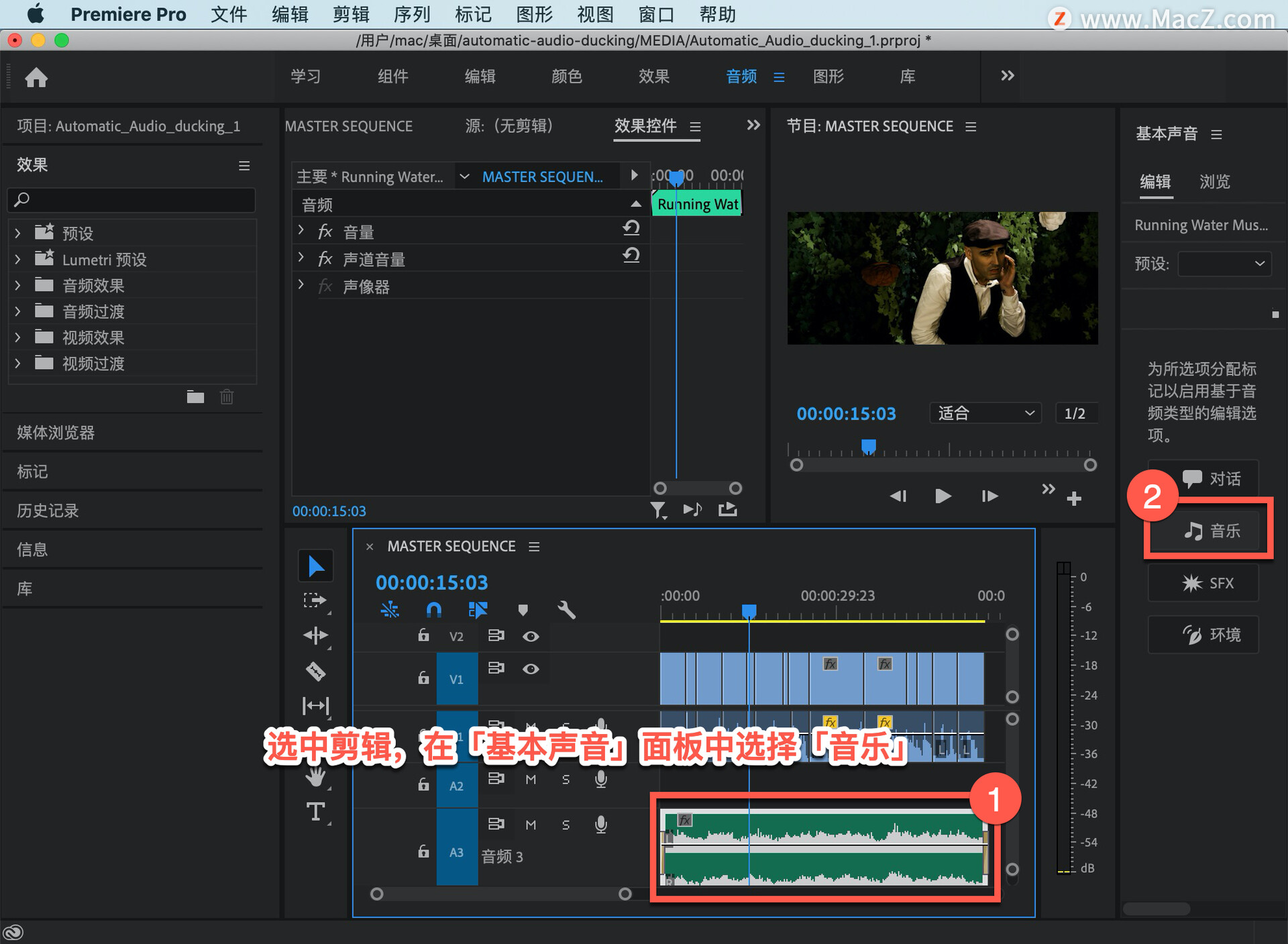1288x944 pixels.
Task: Step forward one frame
Action: click(x=989, y=496)
